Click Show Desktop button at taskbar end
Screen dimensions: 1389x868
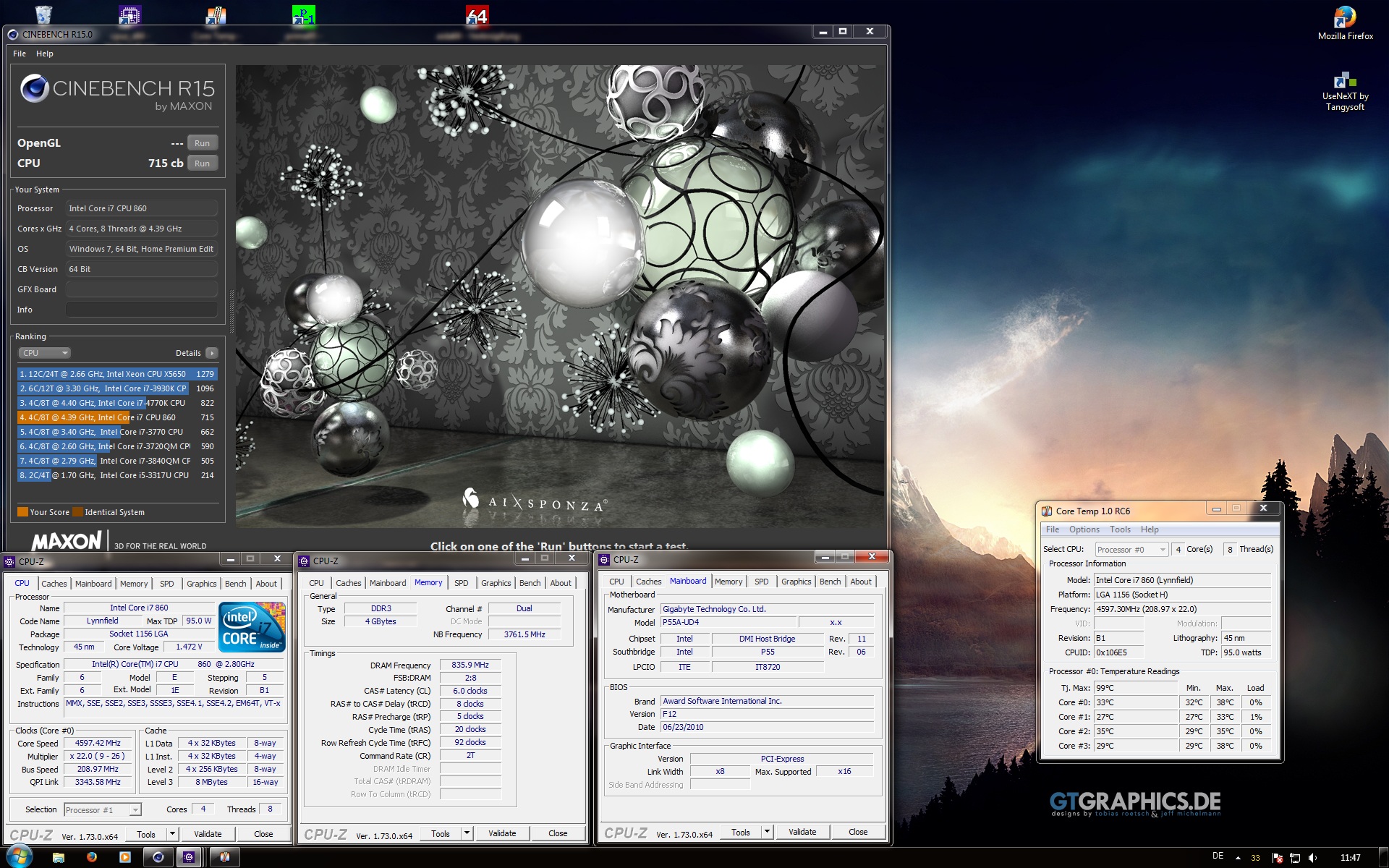pyautogui.click(x=1383, y=858)
